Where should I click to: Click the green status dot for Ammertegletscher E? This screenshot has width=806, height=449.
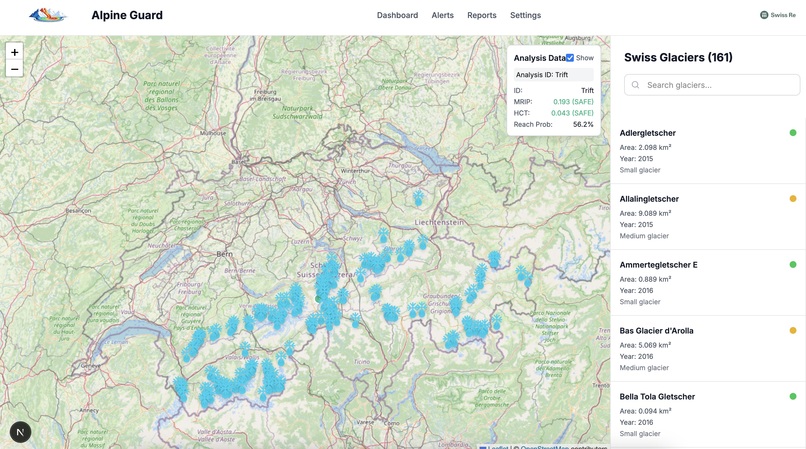793,264
